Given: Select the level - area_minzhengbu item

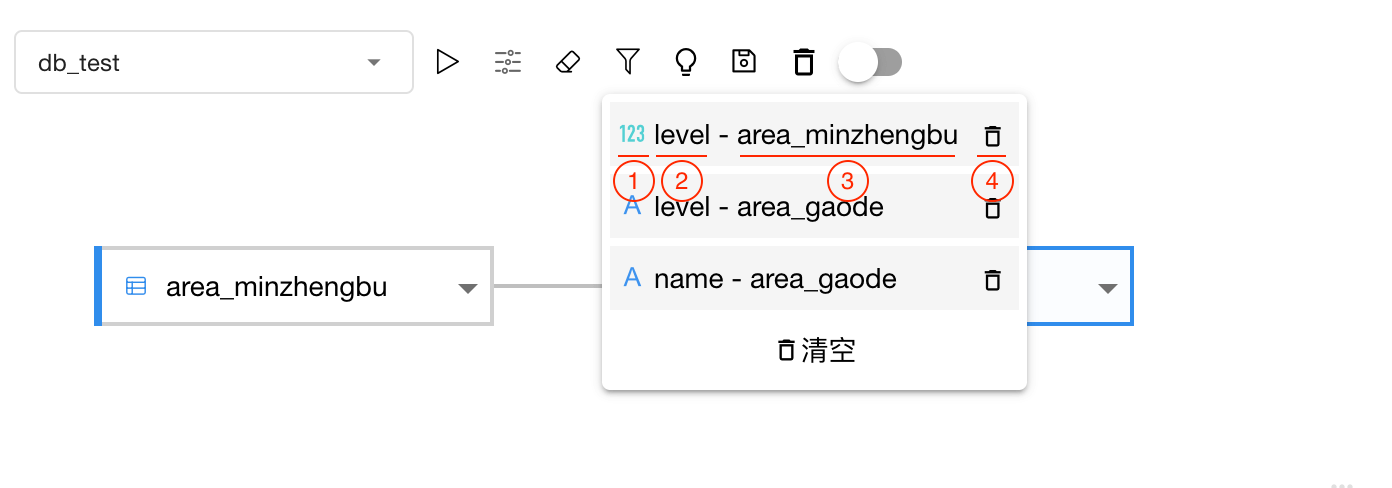Looking at the screenshot, I should [814, 135].
